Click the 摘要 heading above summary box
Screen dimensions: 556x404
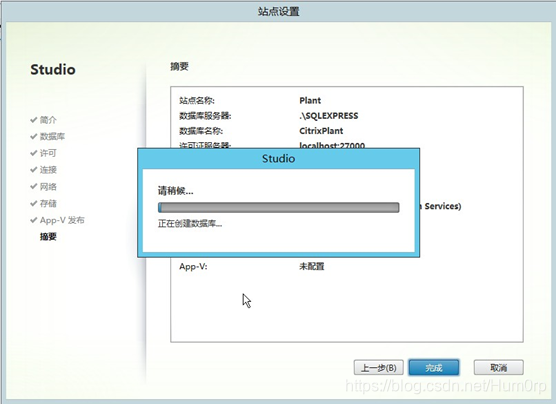click(x=179, y=66)
